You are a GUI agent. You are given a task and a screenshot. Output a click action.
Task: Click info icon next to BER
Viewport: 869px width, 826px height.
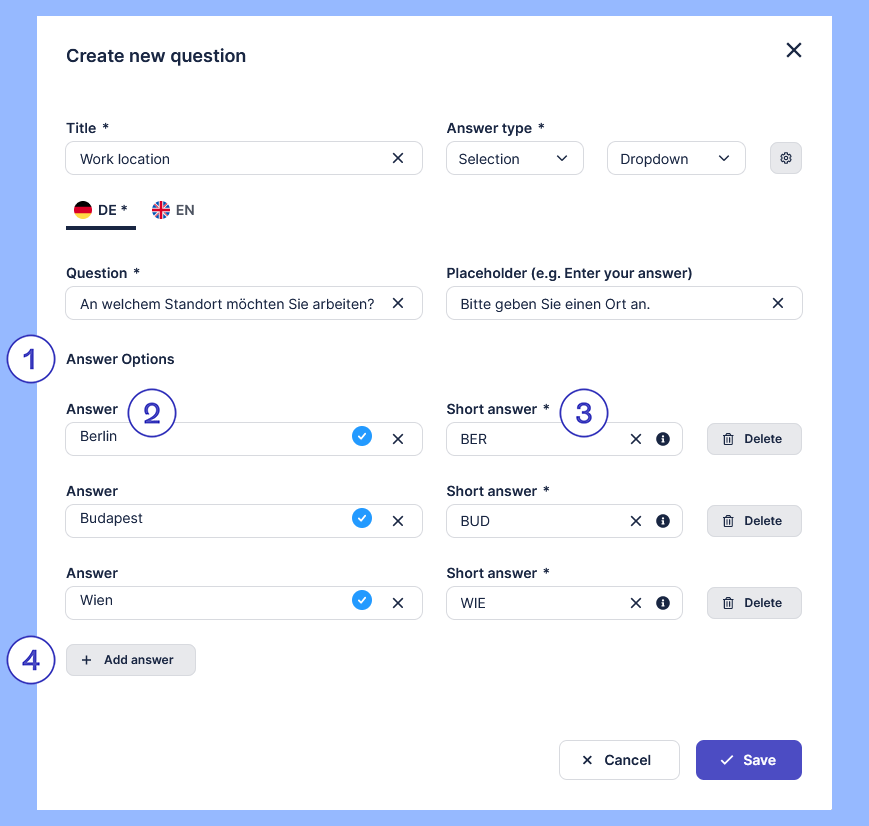(x=662, y=439)
